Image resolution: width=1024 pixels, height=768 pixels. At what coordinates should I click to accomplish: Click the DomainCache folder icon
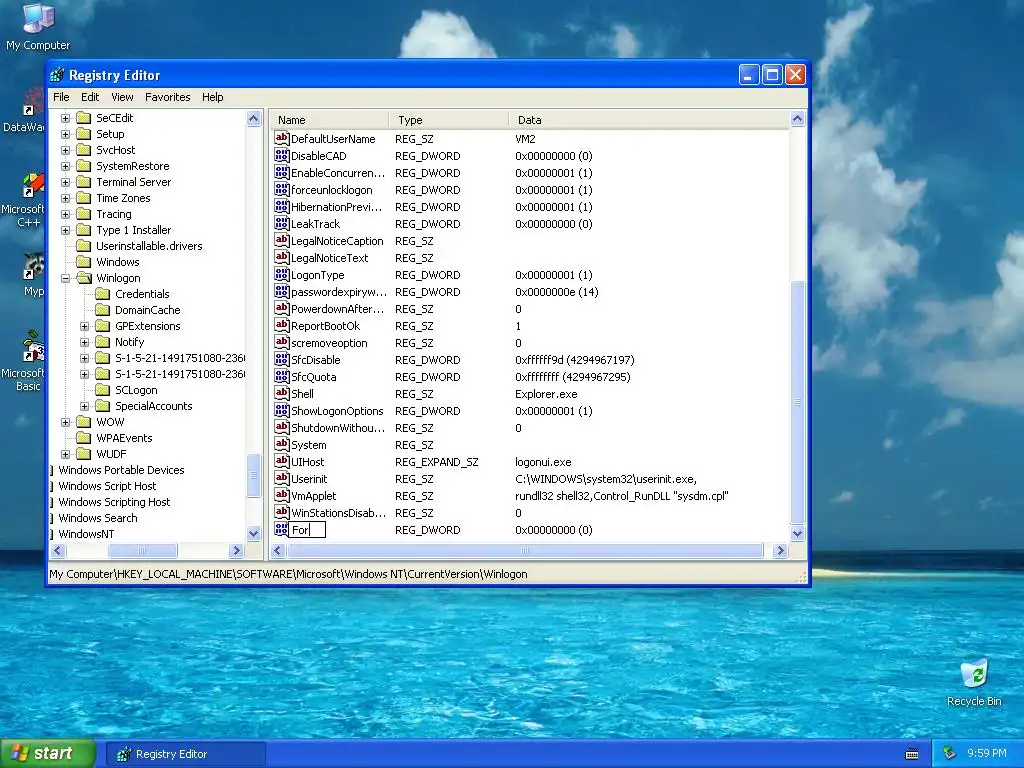point(103,310)
